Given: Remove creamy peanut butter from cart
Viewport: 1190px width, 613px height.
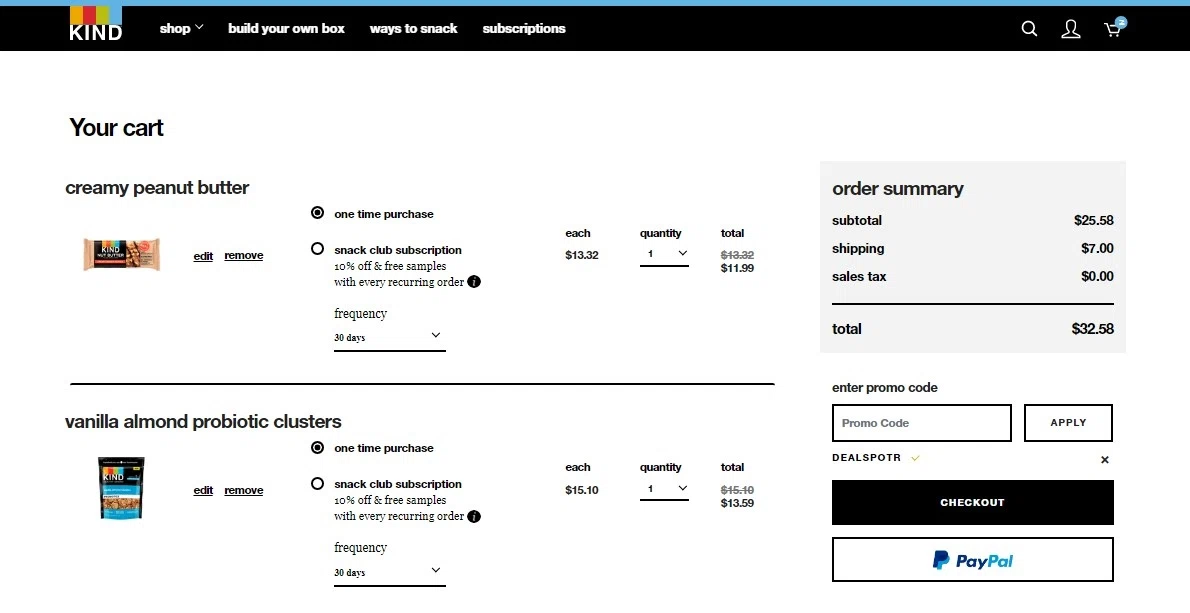Looking at the screenshot, I should coord(244,256).
